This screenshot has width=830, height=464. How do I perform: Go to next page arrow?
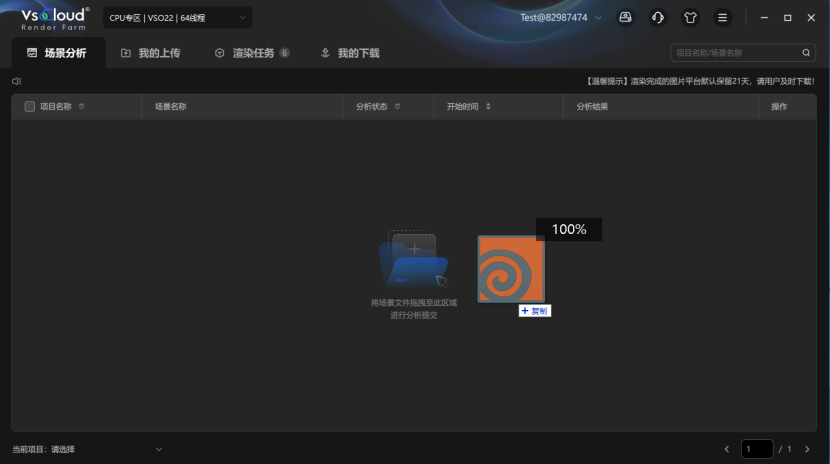807,449
